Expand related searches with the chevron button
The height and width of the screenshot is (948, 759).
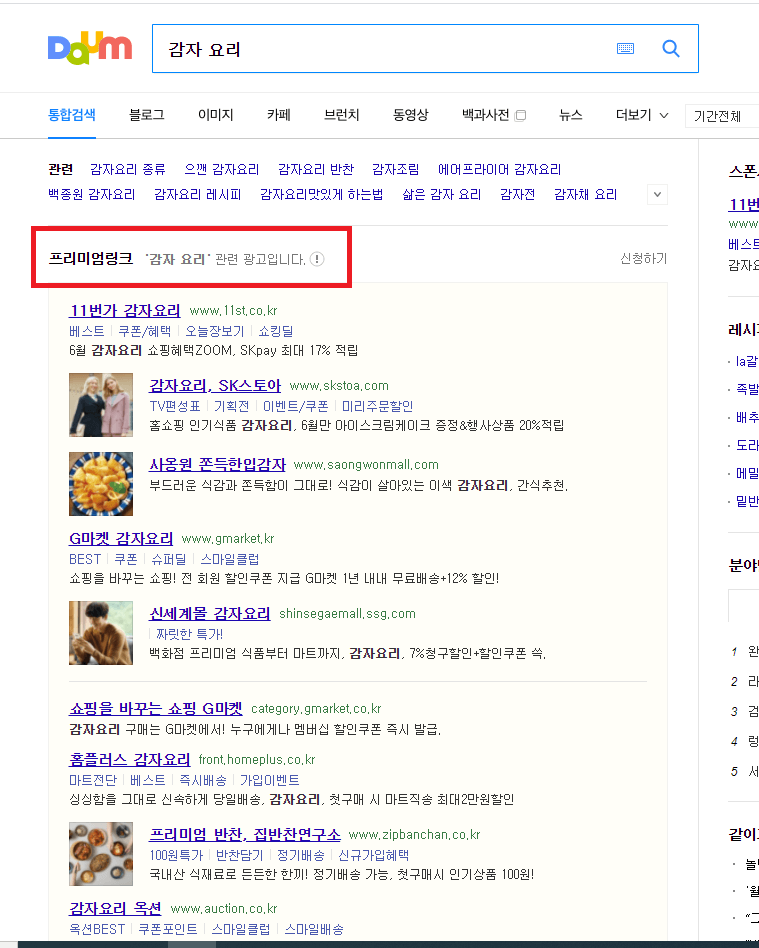coord(657,195)
